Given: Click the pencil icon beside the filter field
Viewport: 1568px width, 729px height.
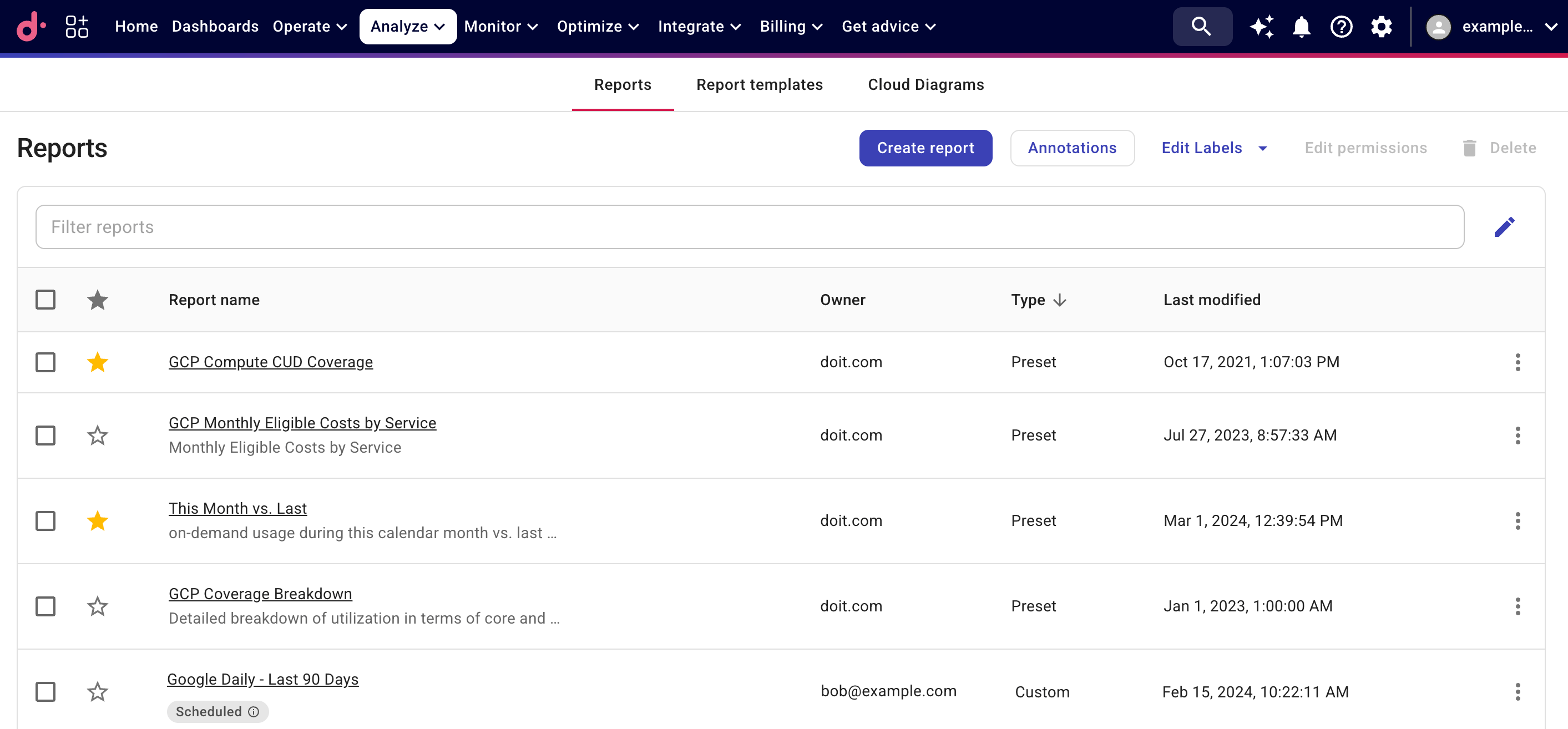Looking at the screenshot, I should point(1505,226).
